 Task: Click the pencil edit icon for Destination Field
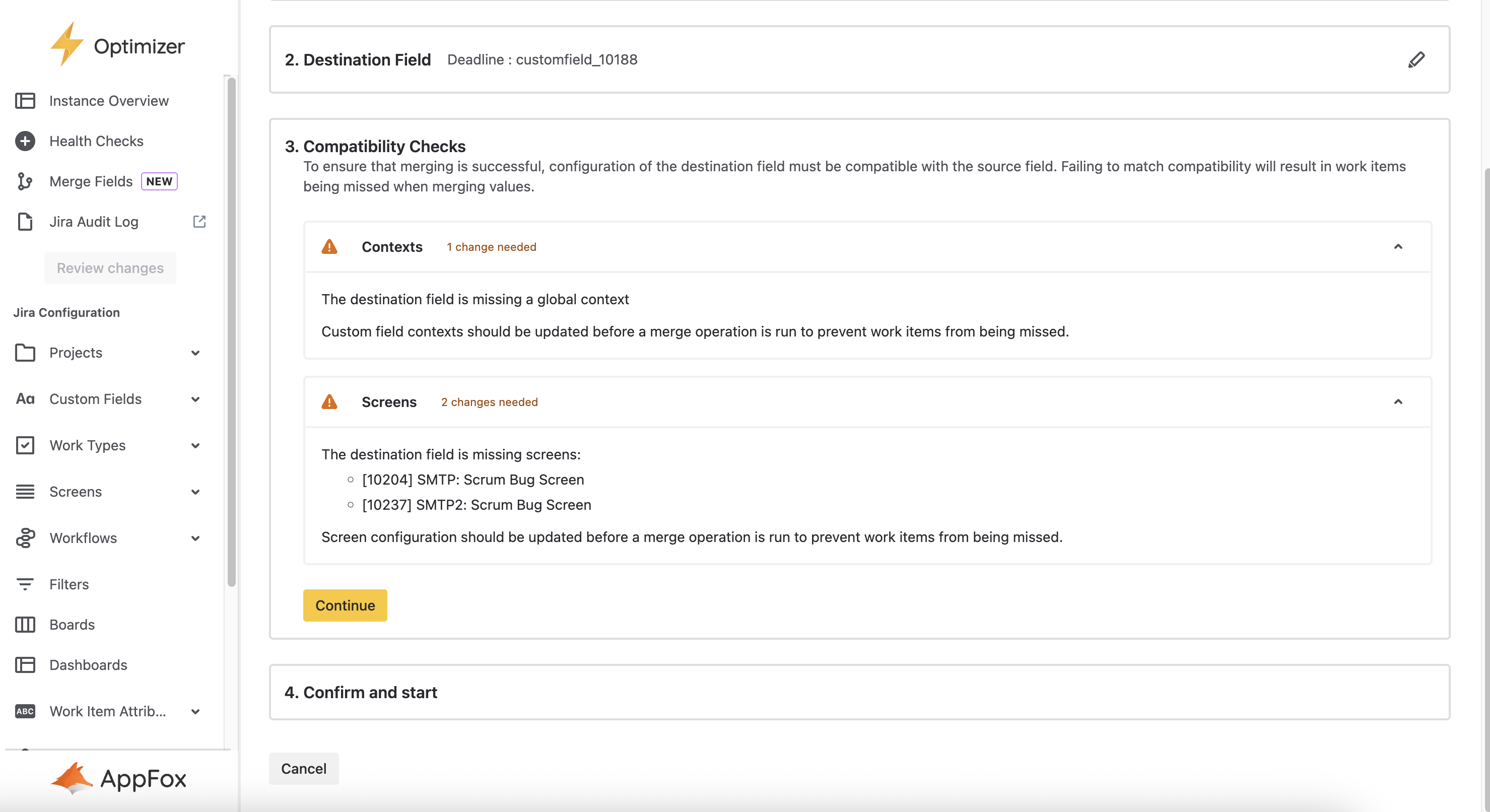[1416, 59]
